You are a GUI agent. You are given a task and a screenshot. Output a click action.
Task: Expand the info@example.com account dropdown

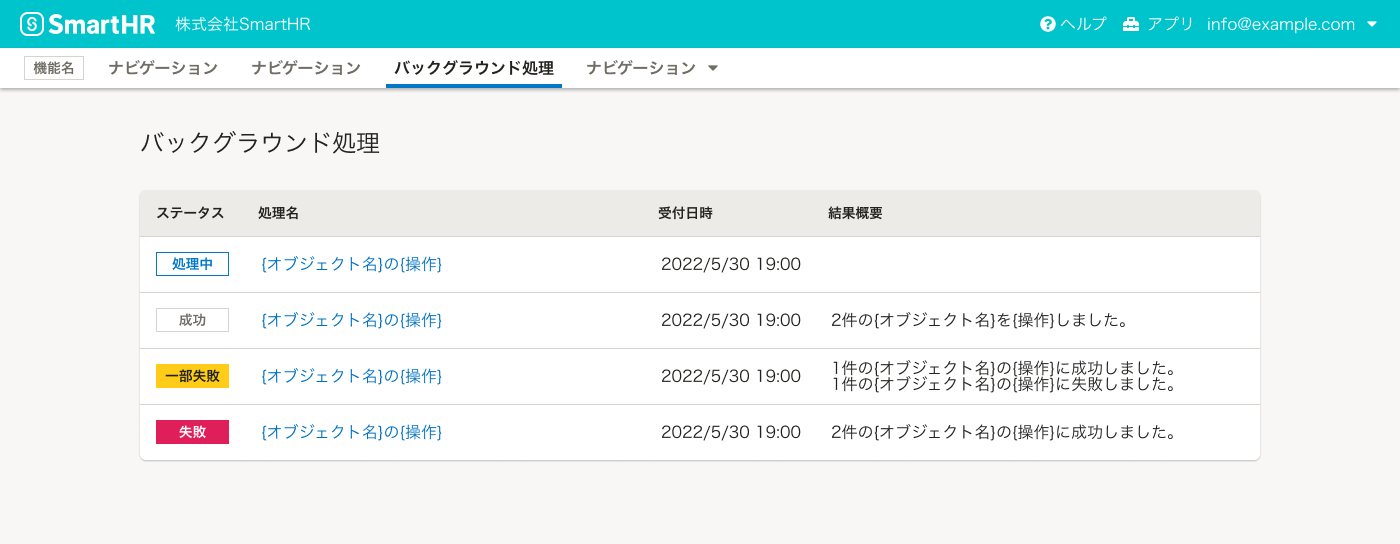pos(1372,25)
